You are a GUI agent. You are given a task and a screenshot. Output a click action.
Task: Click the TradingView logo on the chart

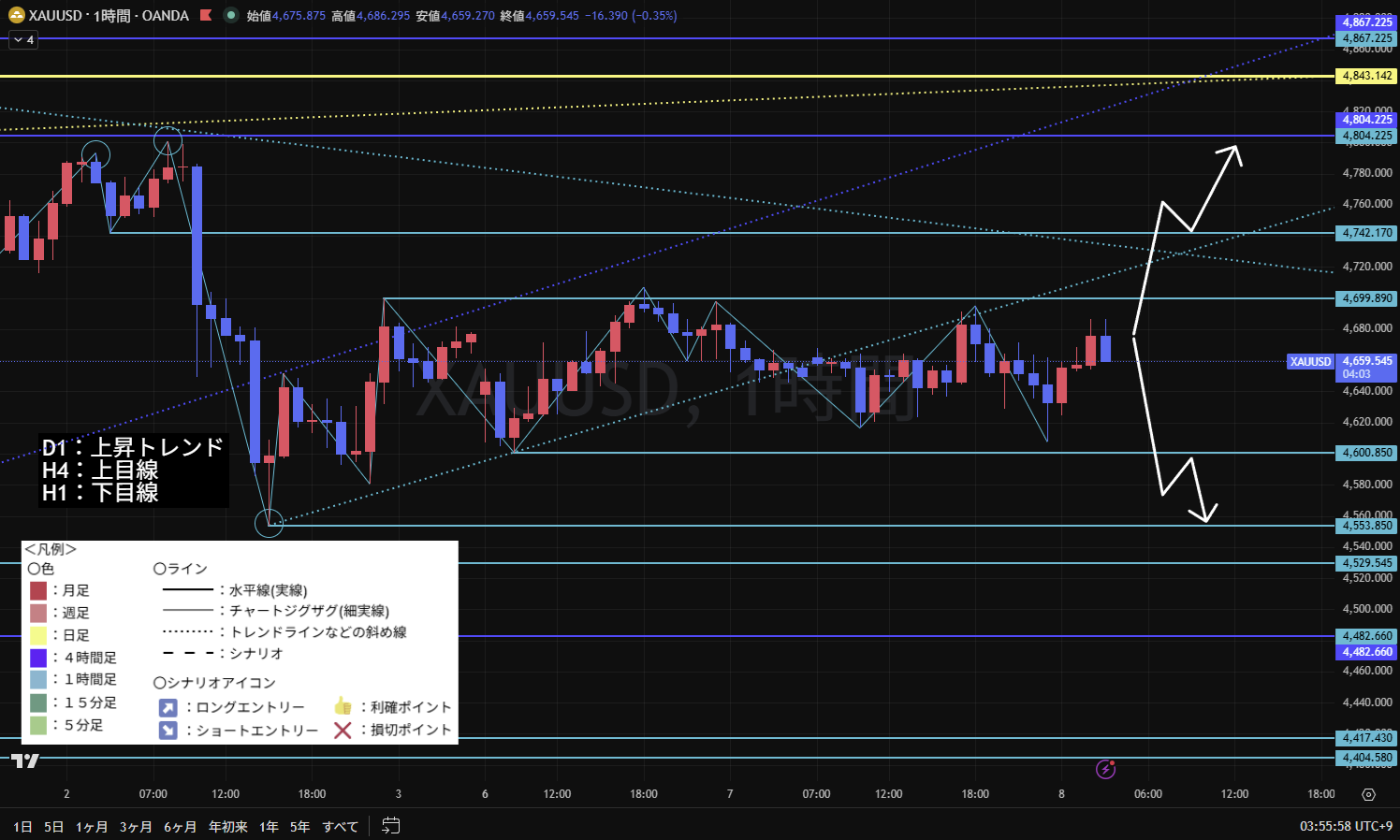(25, 760)
